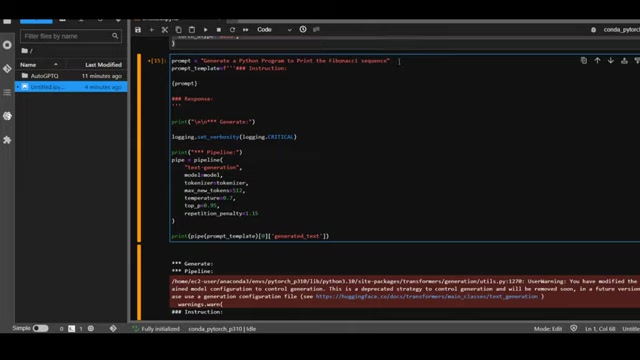Paste the cell using the clipboard icon
Screen dimensions: 640x360
192,30
